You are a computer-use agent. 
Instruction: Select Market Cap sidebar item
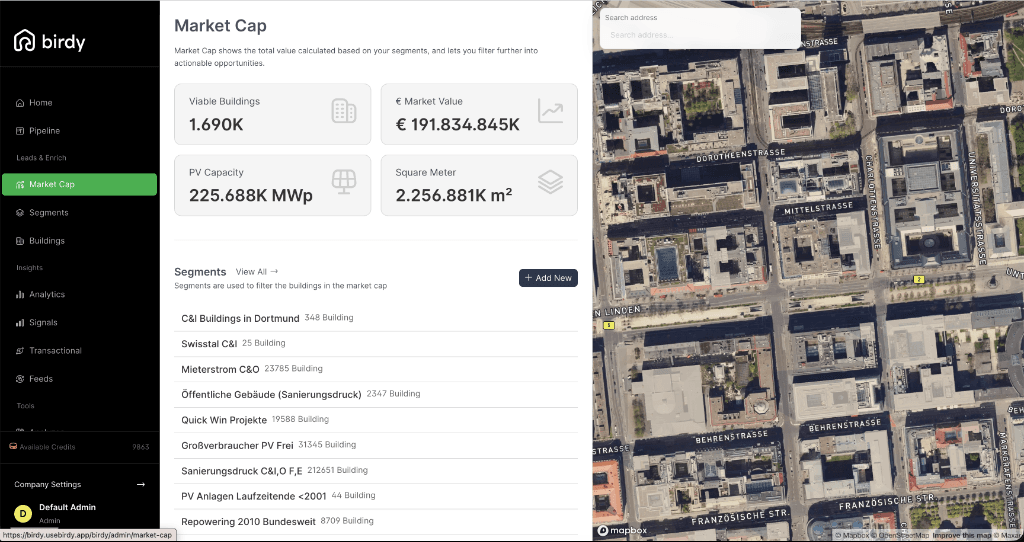(x=79, y=184)
